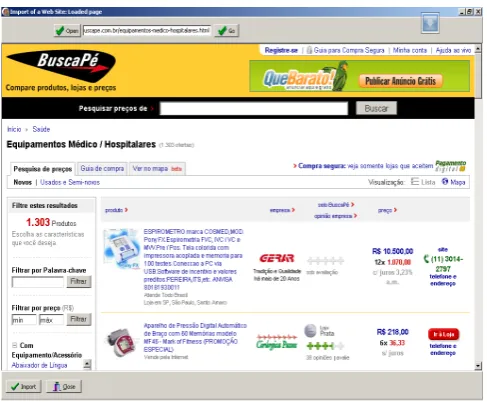The image size is (487, 402).
Task: Open the espirometro product thumbnail
Action: coord(121,249)
